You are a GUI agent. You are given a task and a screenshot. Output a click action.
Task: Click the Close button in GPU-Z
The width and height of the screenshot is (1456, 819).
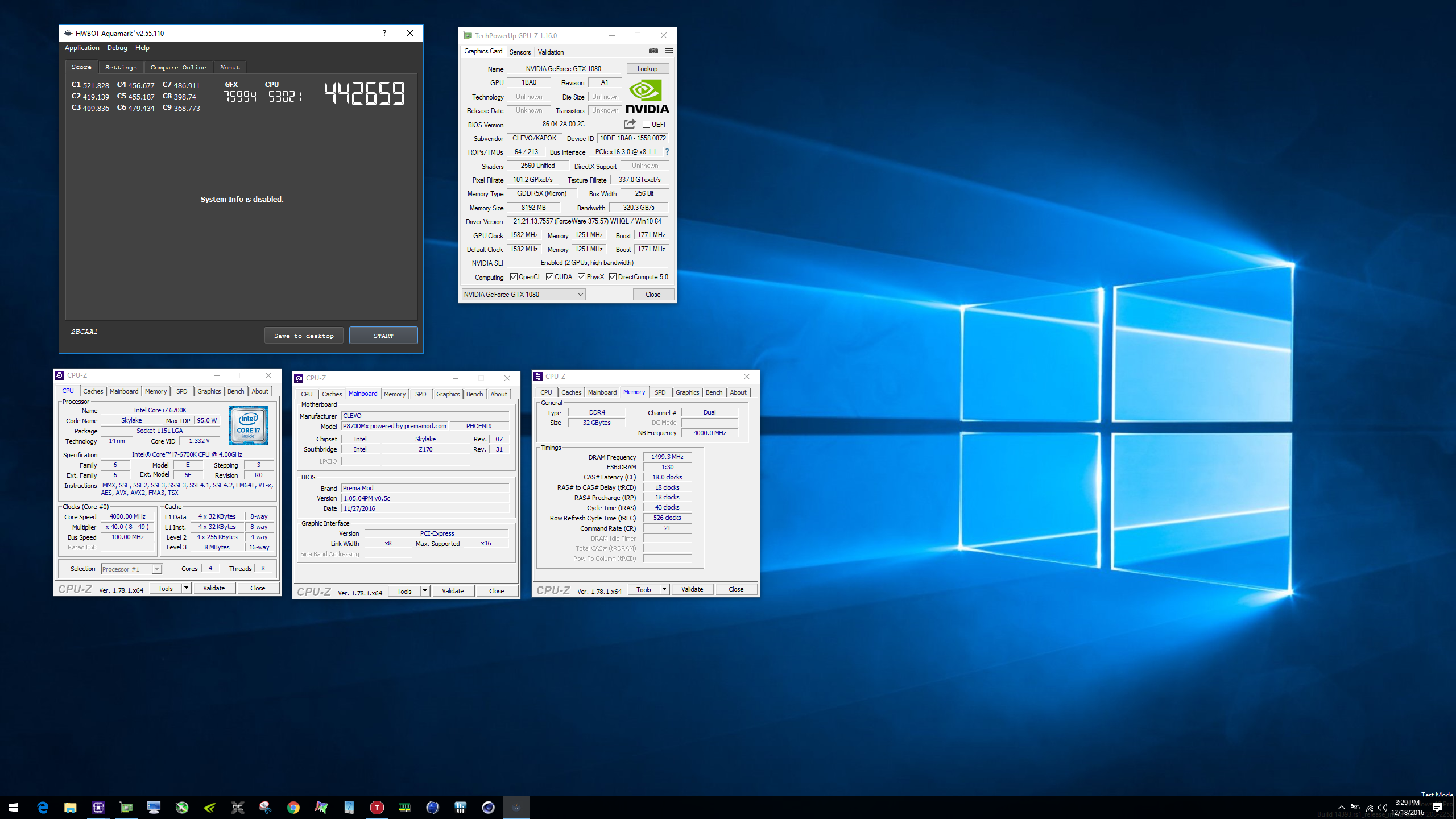pyautogui.click(x=653, y=295)
